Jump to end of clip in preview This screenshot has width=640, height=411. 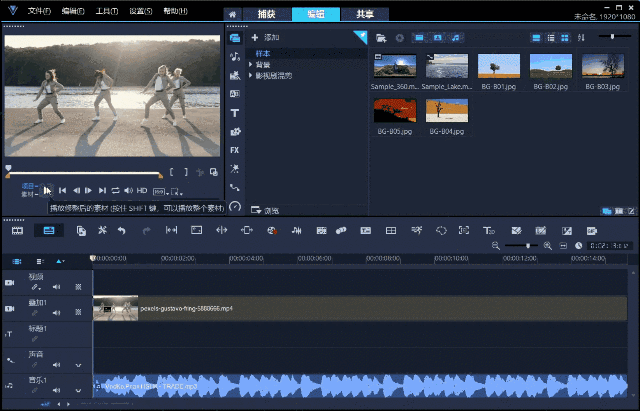(x=102, y=190)
